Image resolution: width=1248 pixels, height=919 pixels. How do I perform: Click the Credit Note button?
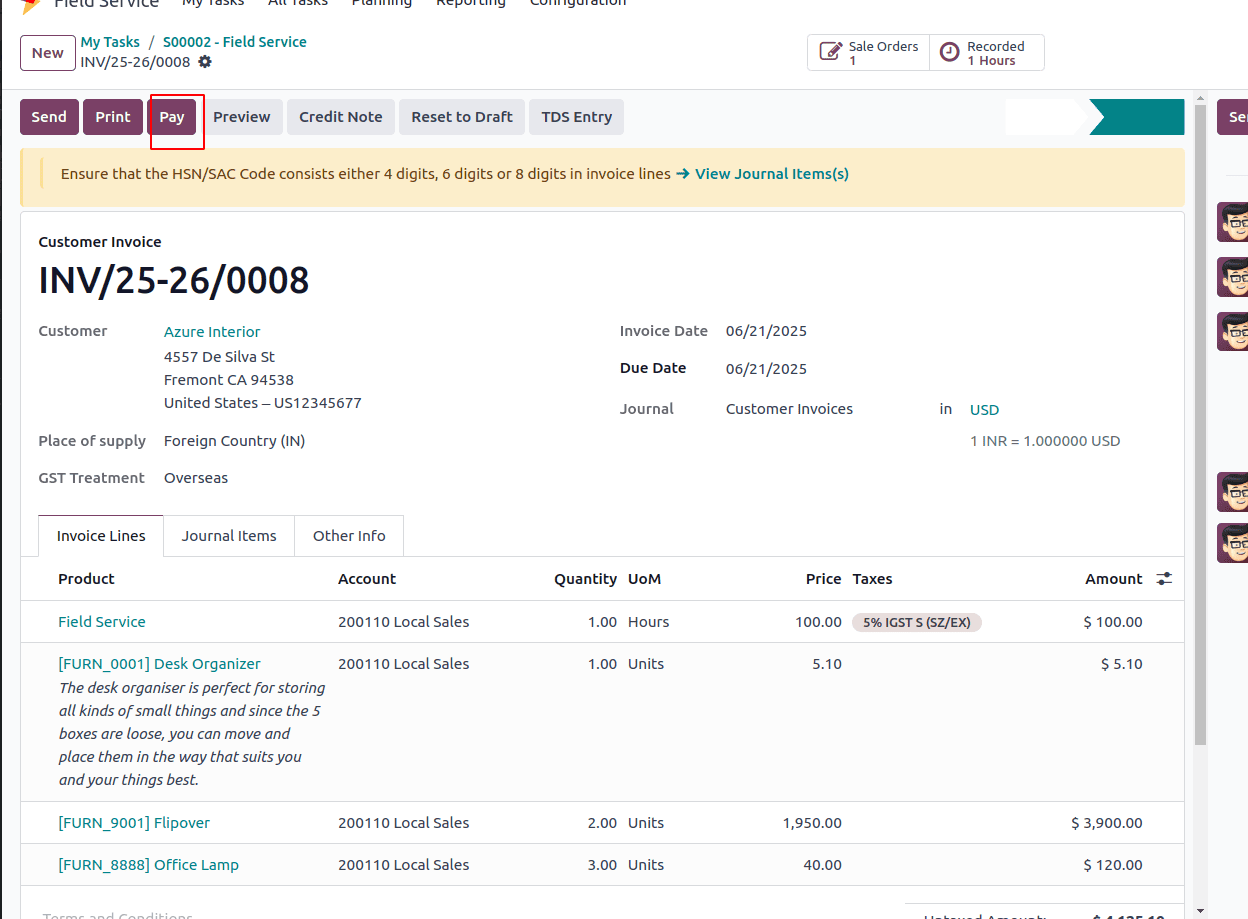click(340, 117)
